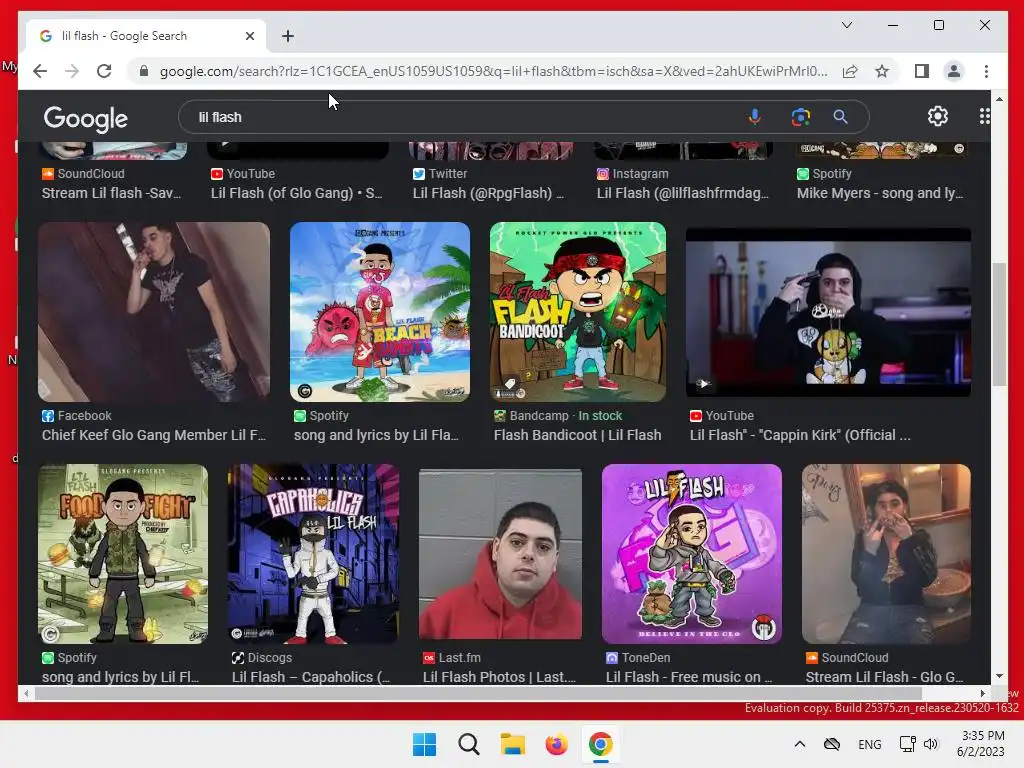Share this page from the address bar
Viewport: 1024px width, 768px height.
pyautogui.click(x=850, y=71)
